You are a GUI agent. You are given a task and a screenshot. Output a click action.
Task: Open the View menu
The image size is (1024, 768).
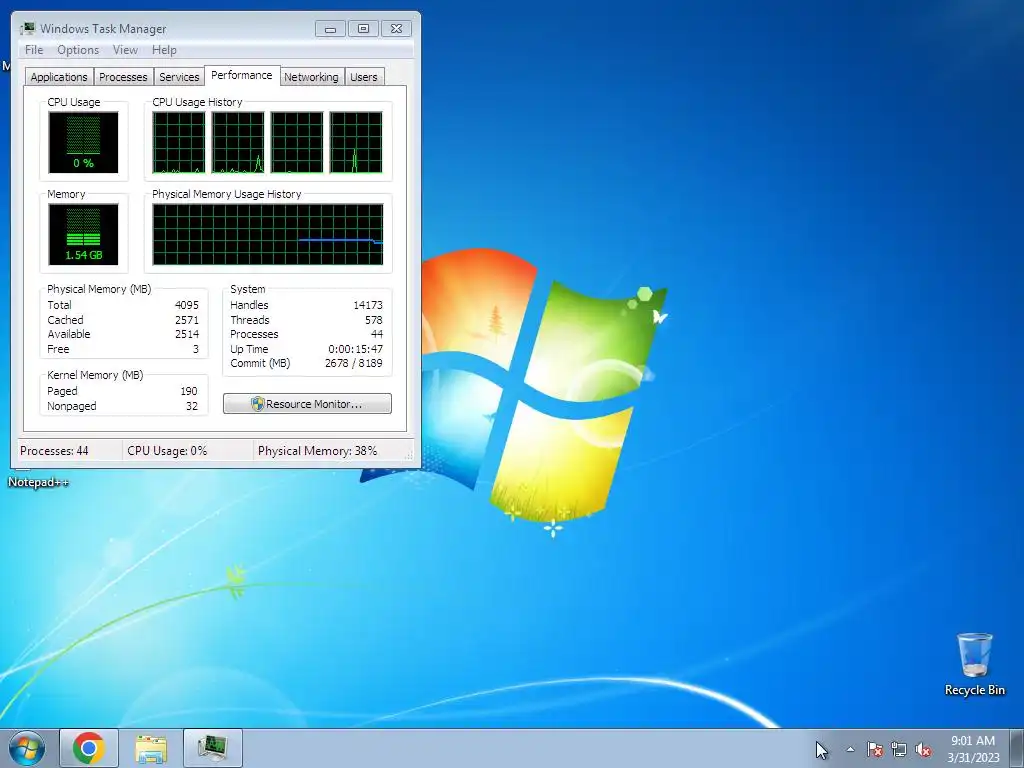coord(125,50)
